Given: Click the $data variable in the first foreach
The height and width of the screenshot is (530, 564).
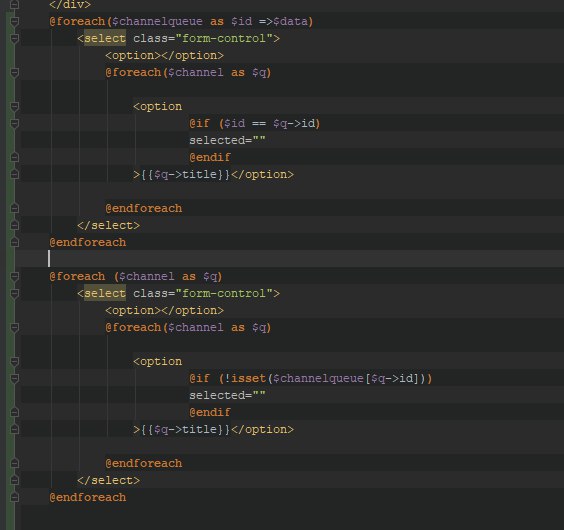Looking at the screenshot, I should coord(291,22).
